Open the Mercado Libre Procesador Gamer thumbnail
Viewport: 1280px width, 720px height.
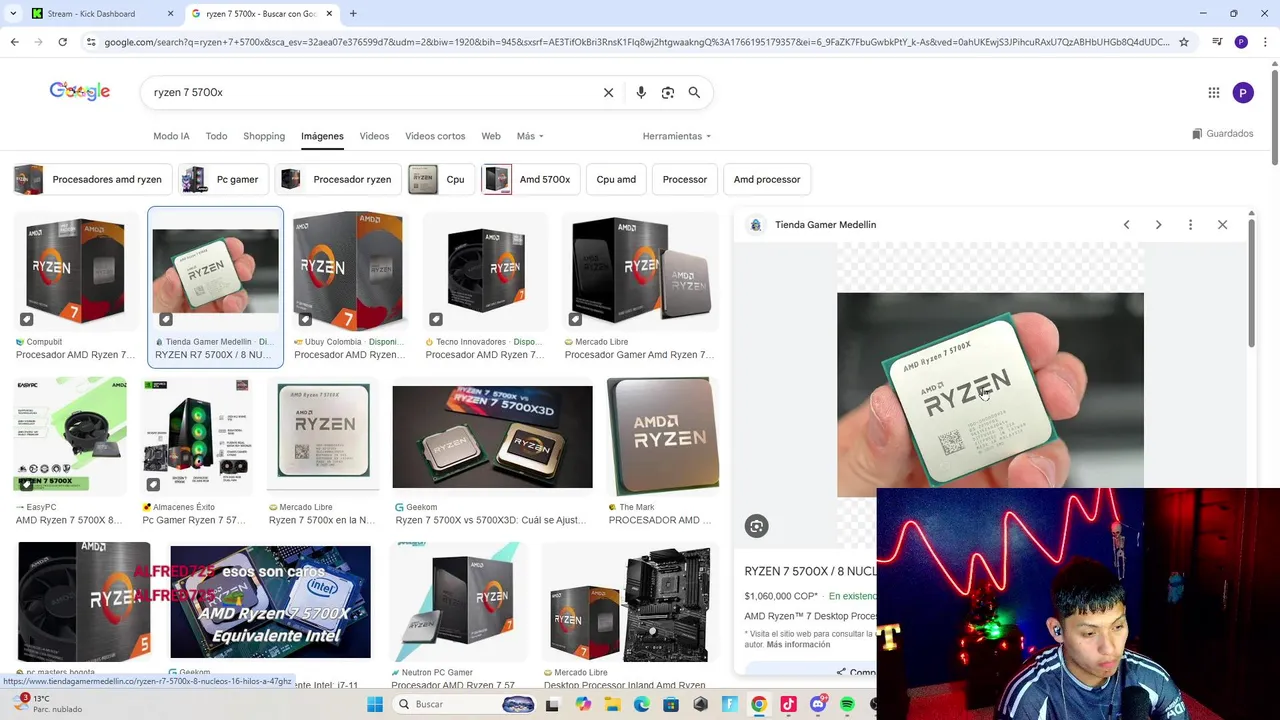[641, 271]
